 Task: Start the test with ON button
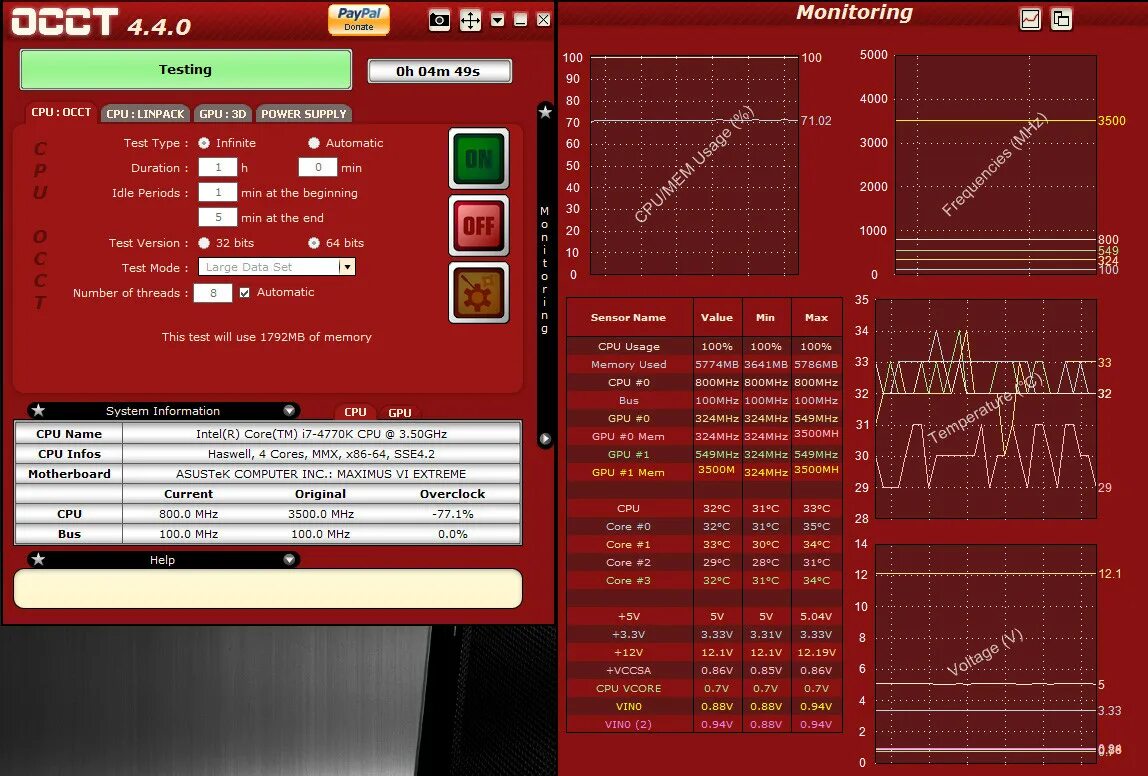pos(479,159)
